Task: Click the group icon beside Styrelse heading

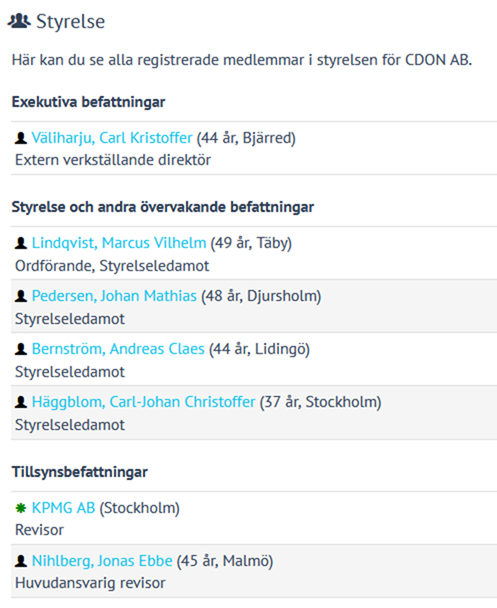Action: tap(19, 21)
